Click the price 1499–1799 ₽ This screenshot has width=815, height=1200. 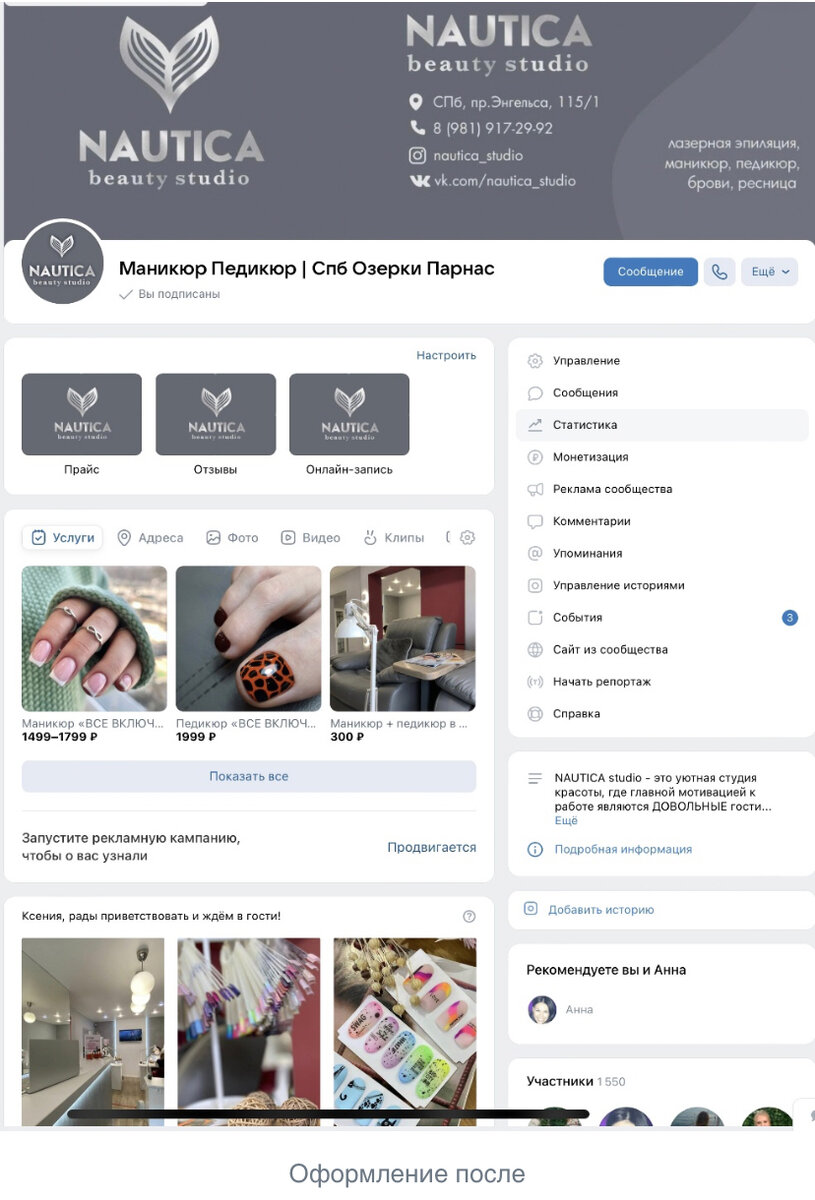pyautogui.click(x=60, y=737)
